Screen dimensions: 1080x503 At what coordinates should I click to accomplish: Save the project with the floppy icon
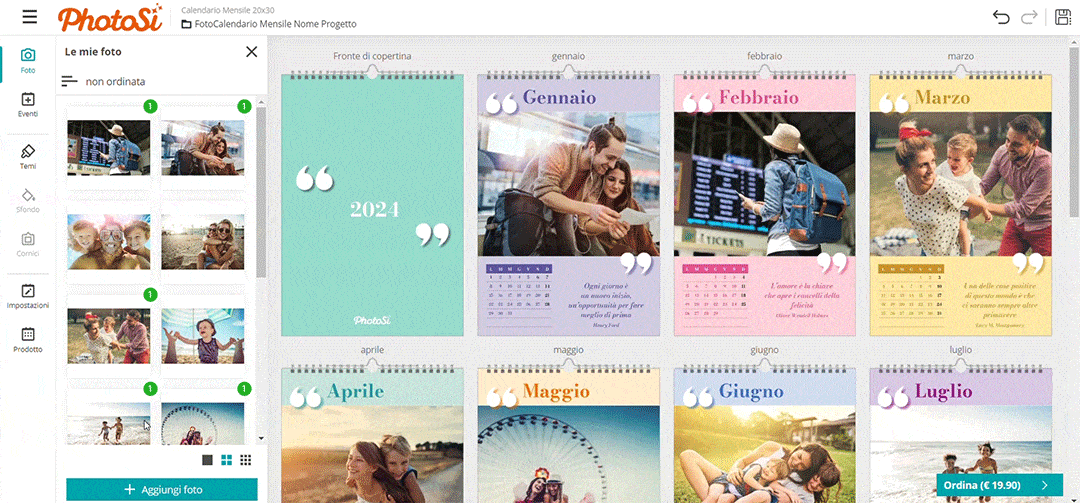coord(1063,17)
